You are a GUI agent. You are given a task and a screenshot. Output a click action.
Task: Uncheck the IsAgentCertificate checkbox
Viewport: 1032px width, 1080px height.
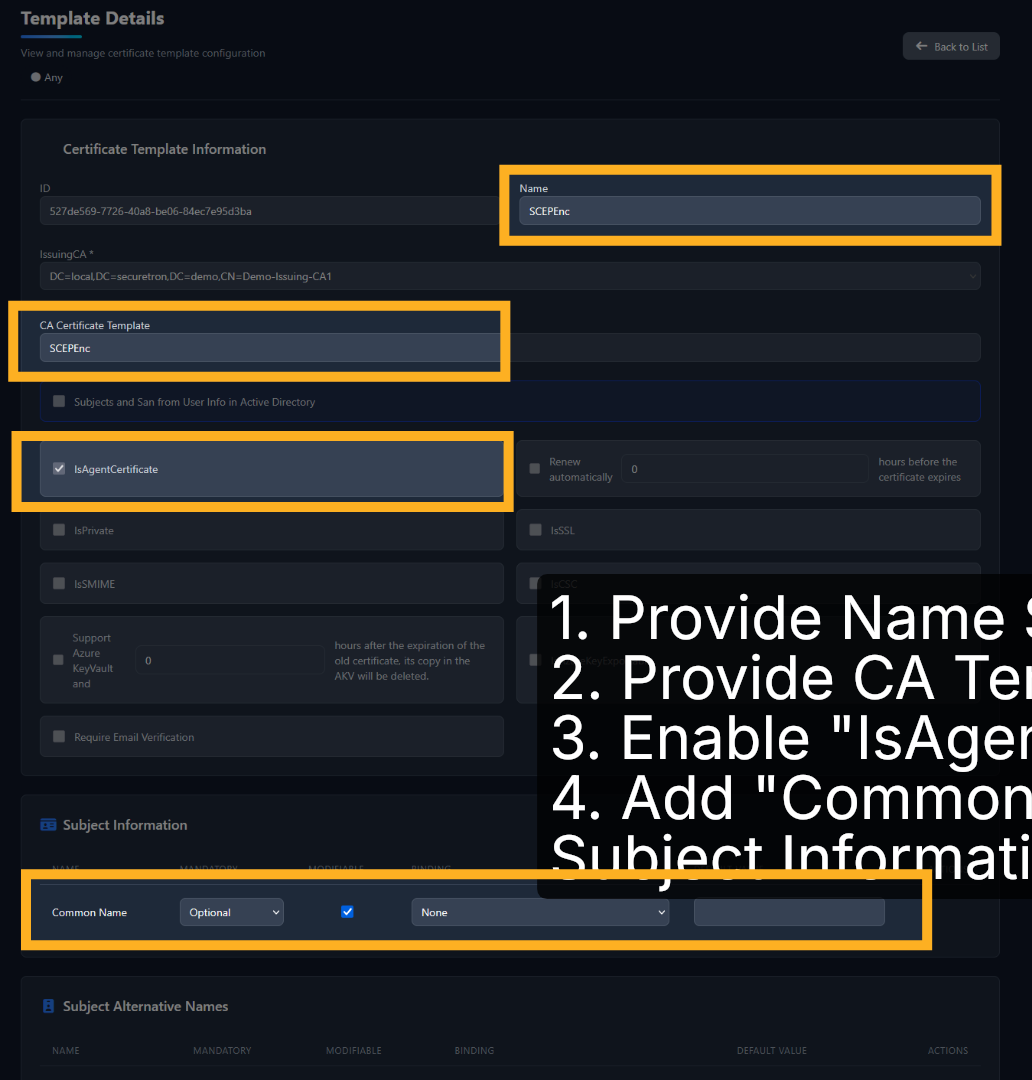tap(59, 468)
